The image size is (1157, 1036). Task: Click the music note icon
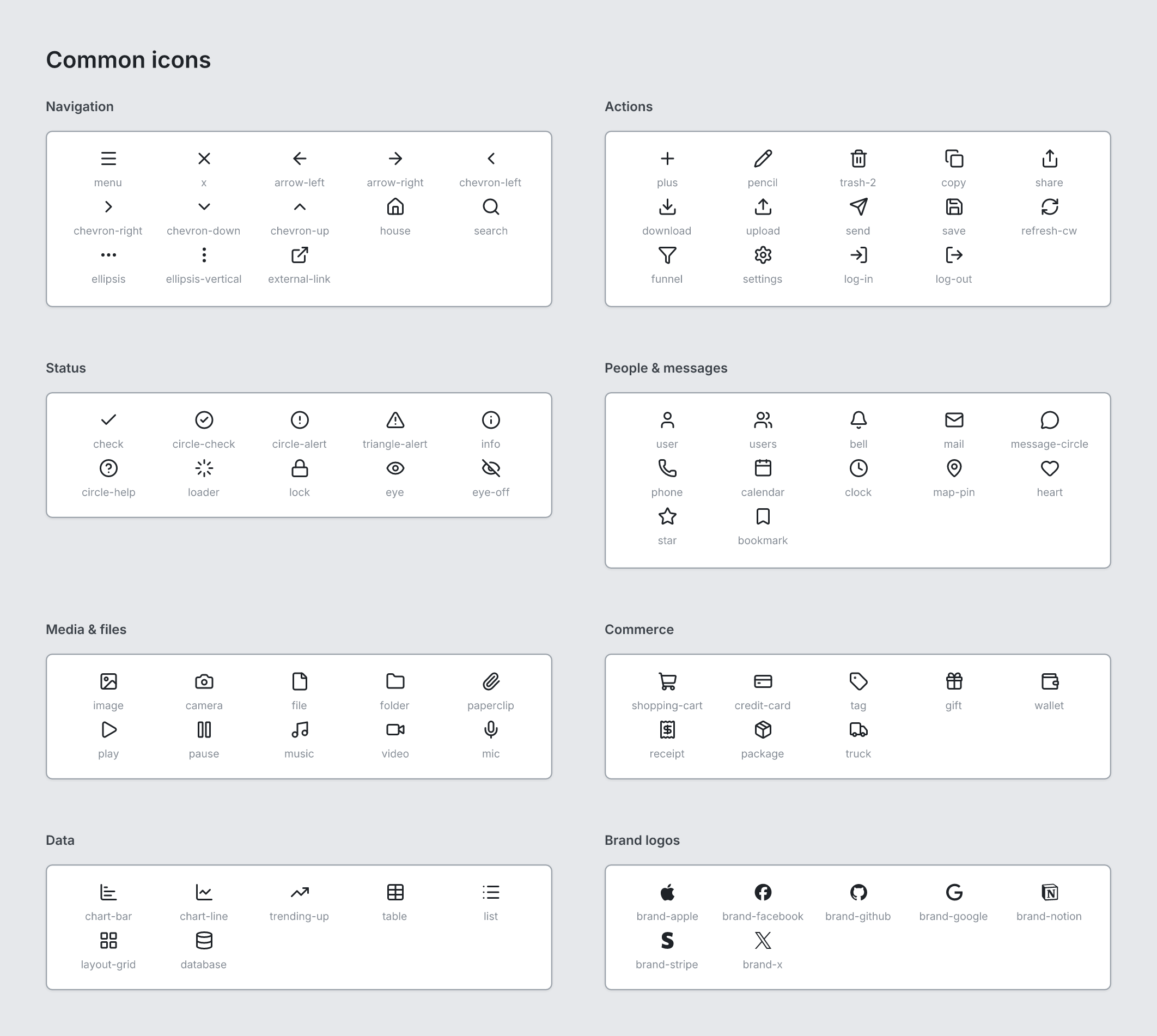tap(300, 730)
